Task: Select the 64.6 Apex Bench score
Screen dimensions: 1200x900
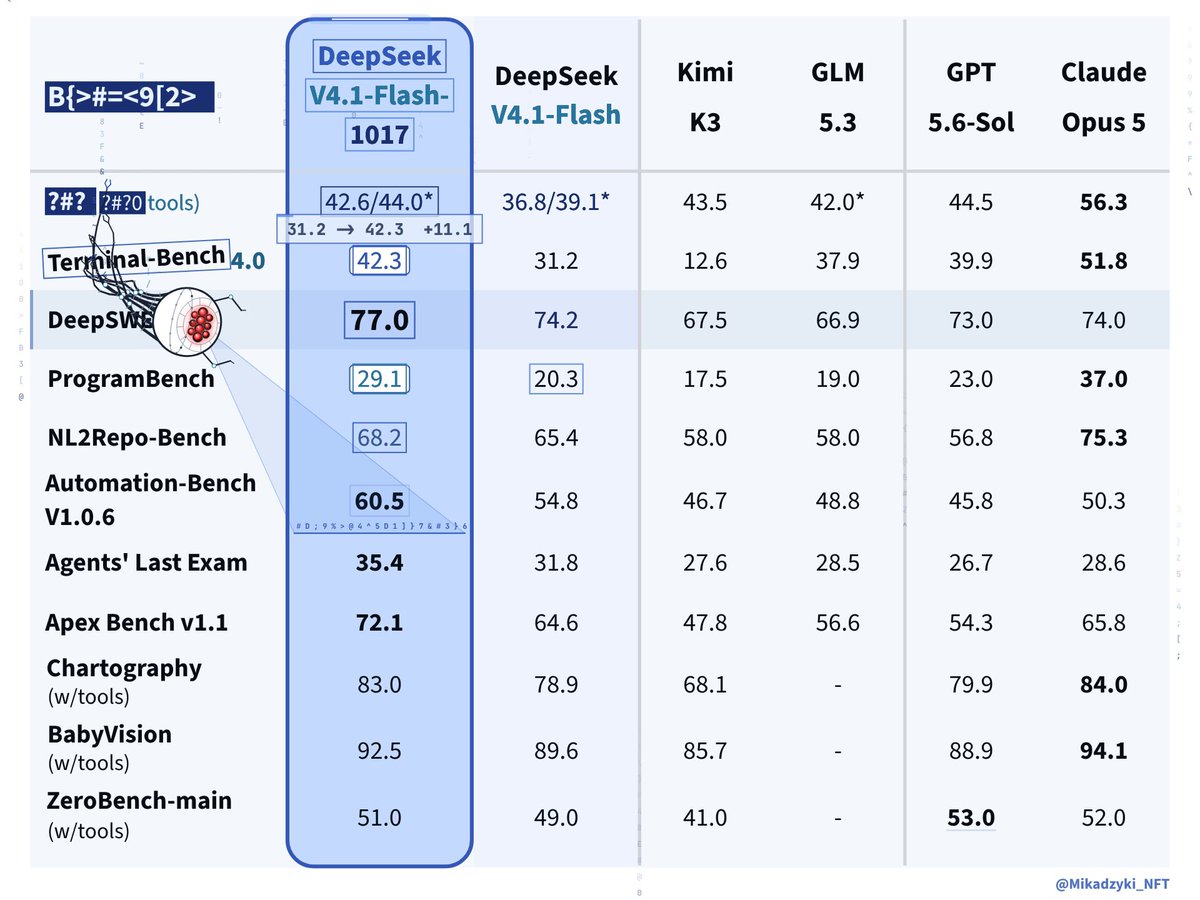Action: coord(555,623)
